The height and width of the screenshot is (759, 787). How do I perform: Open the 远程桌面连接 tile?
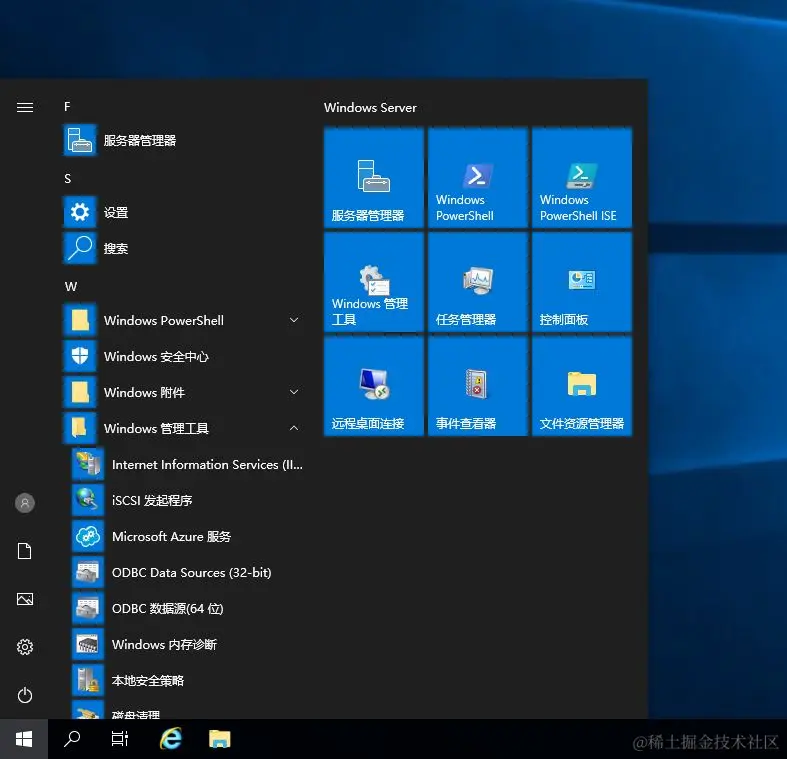pos(374,386)
